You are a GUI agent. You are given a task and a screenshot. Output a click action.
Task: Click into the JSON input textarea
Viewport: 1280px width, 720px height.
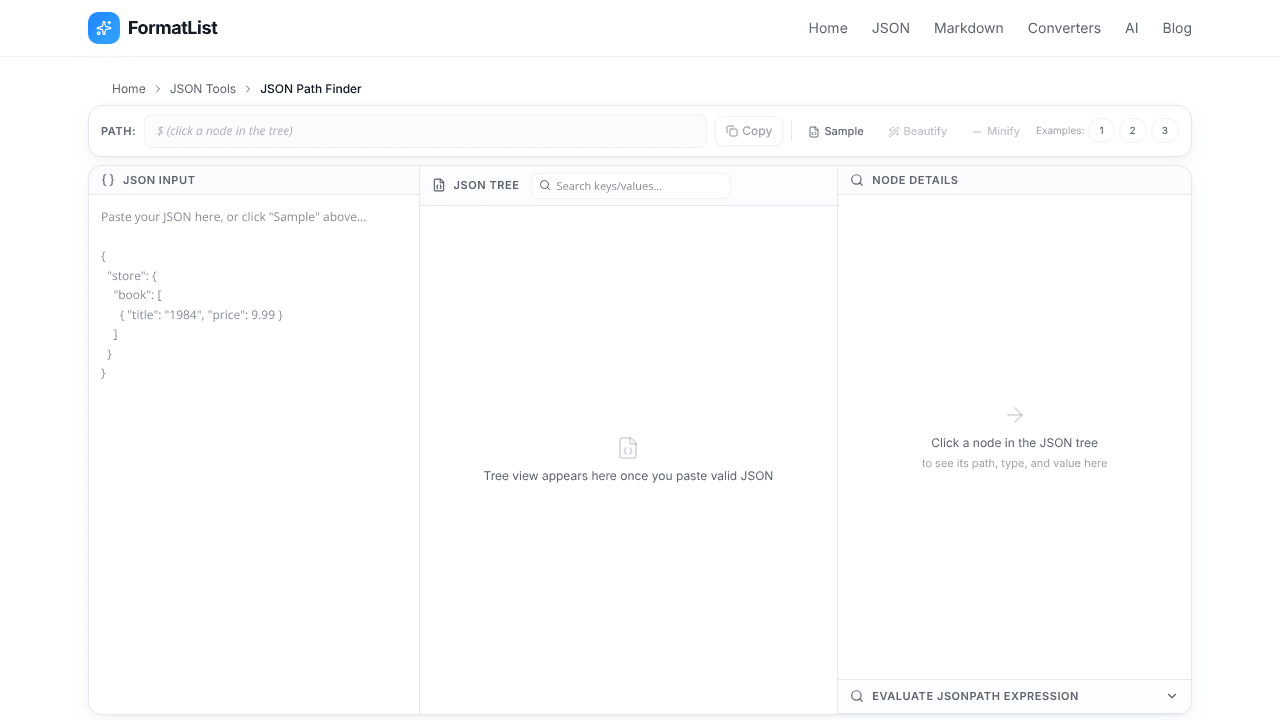click(254, 454)
